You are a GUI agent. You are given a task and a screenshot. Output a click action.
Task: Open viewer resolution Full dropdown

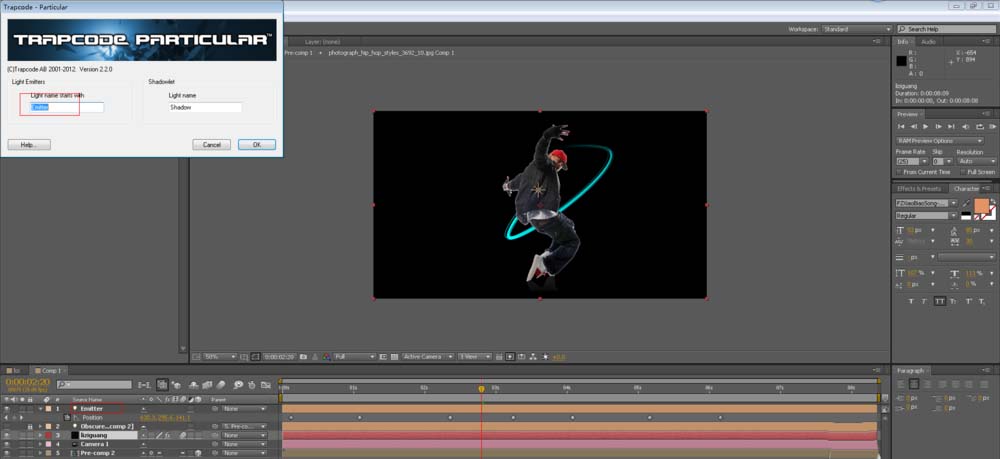coord(355,357)
